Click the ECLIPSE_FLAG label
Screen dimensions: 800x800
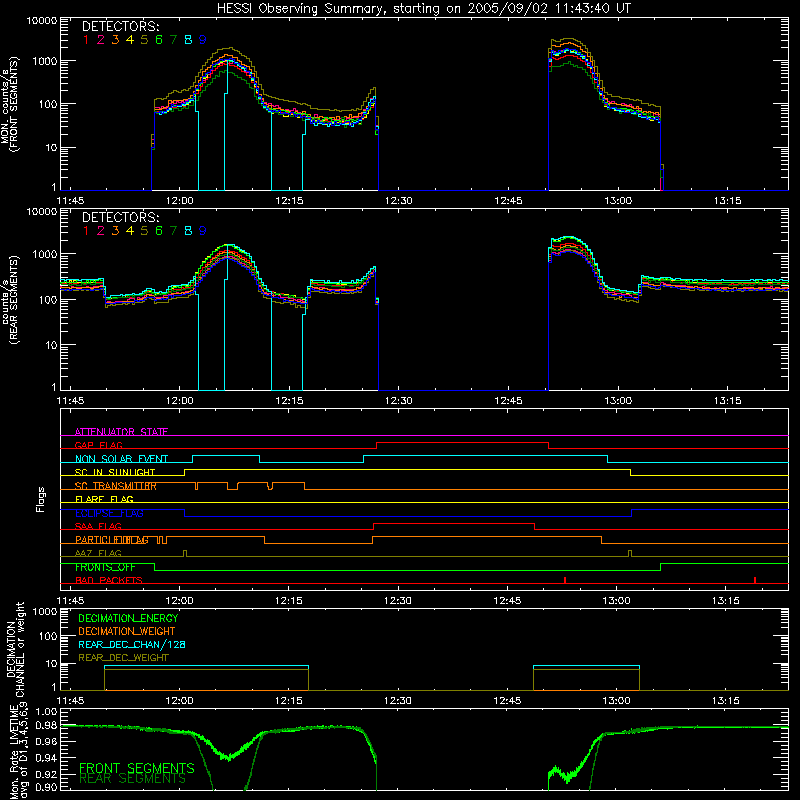109,513
